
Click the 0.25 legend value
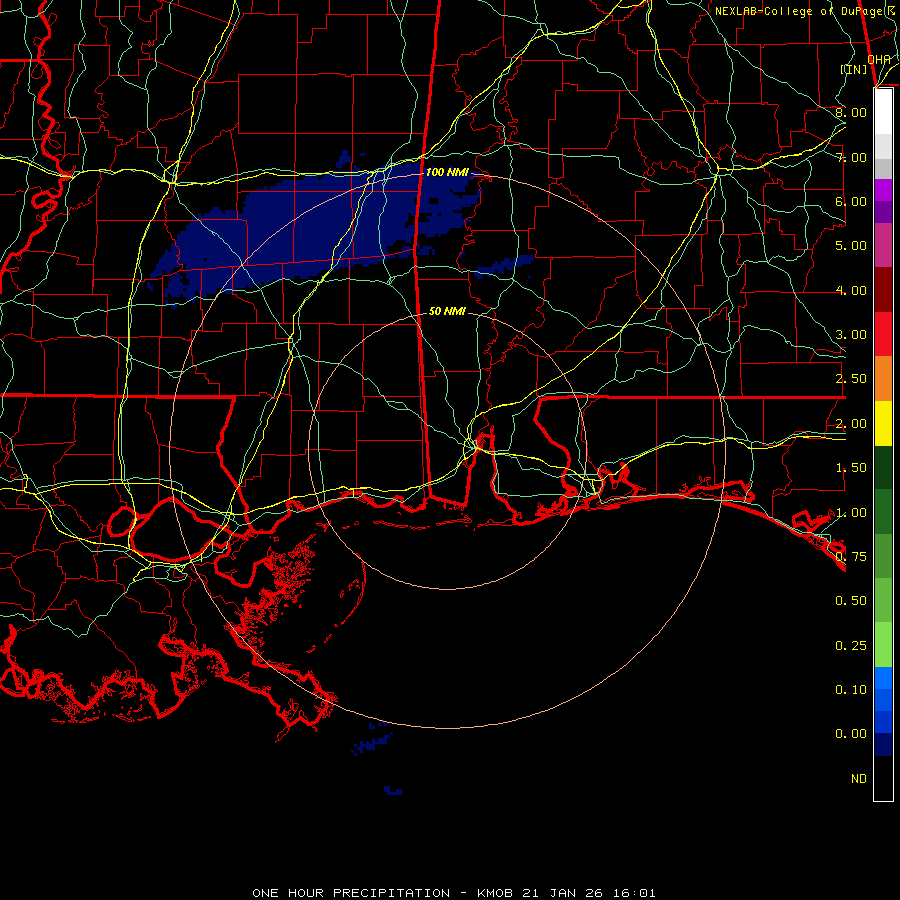tap(851, 646)
